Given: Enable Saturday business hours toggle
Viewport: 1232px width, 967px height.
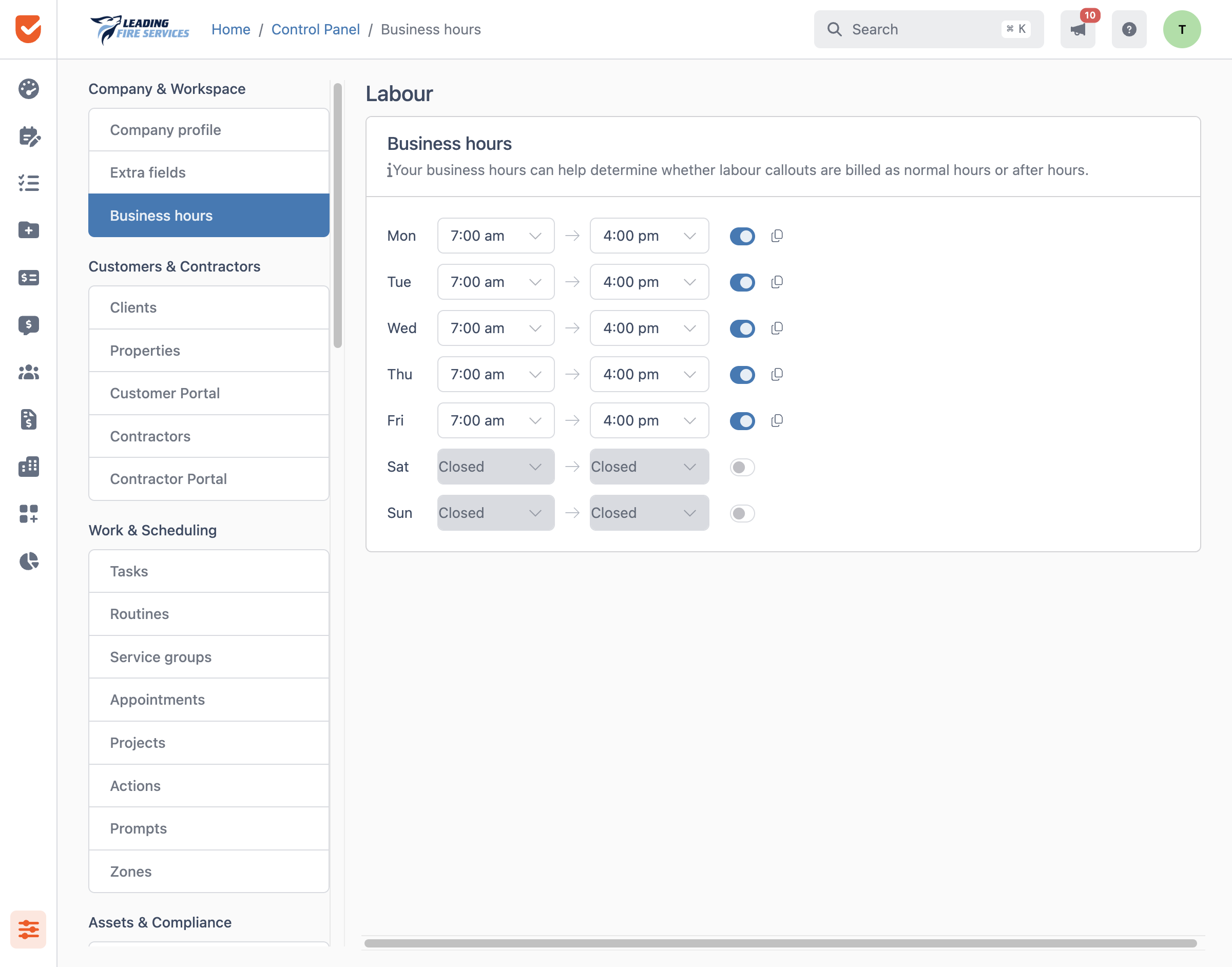Looking at the screenshot, I should point(742,467).
